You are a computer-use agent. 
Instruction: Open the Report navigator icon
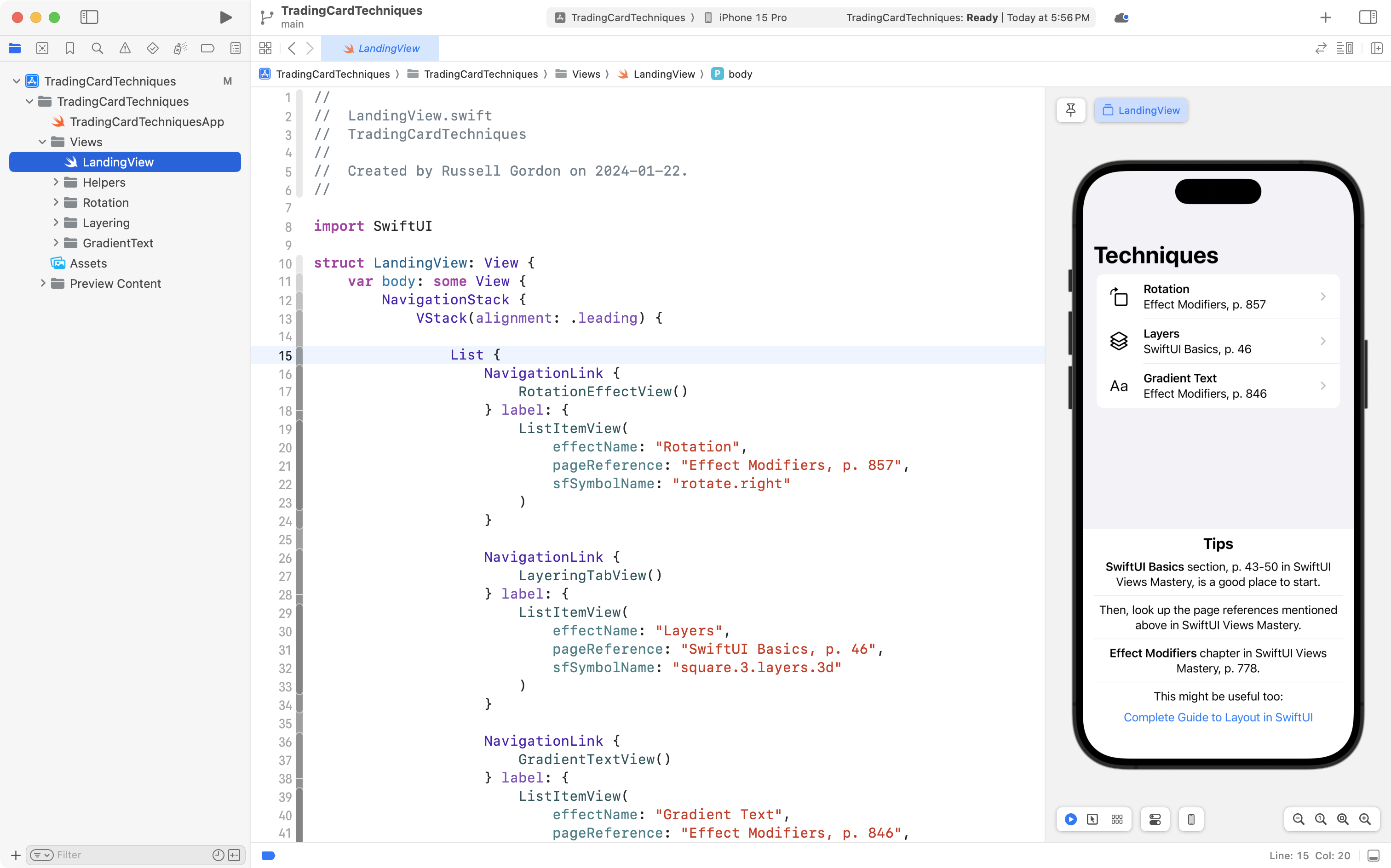236,48
